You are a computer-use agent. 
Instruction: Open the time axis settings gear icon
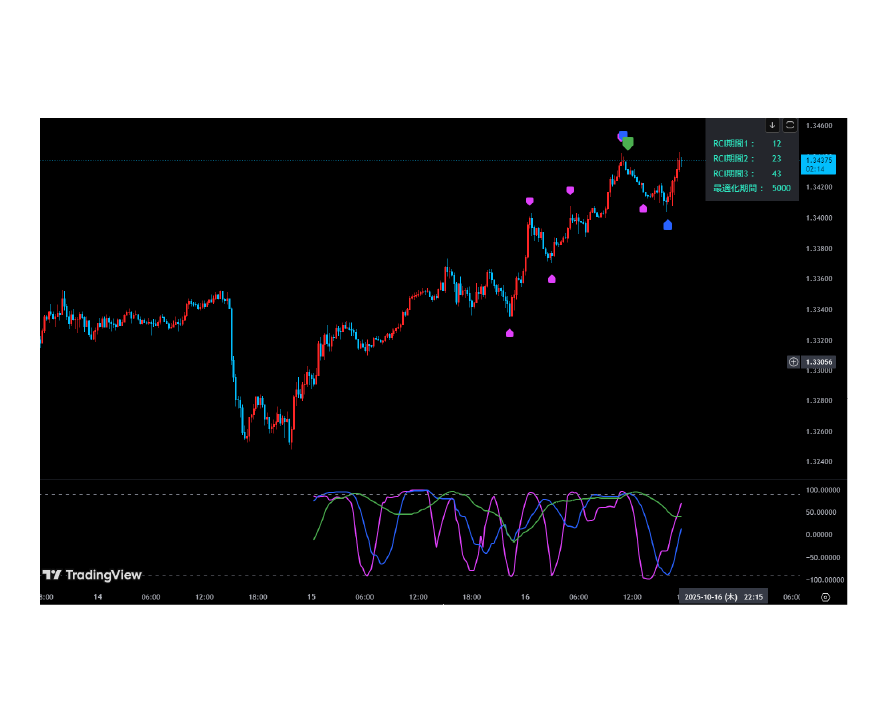[x=825, y=597]
